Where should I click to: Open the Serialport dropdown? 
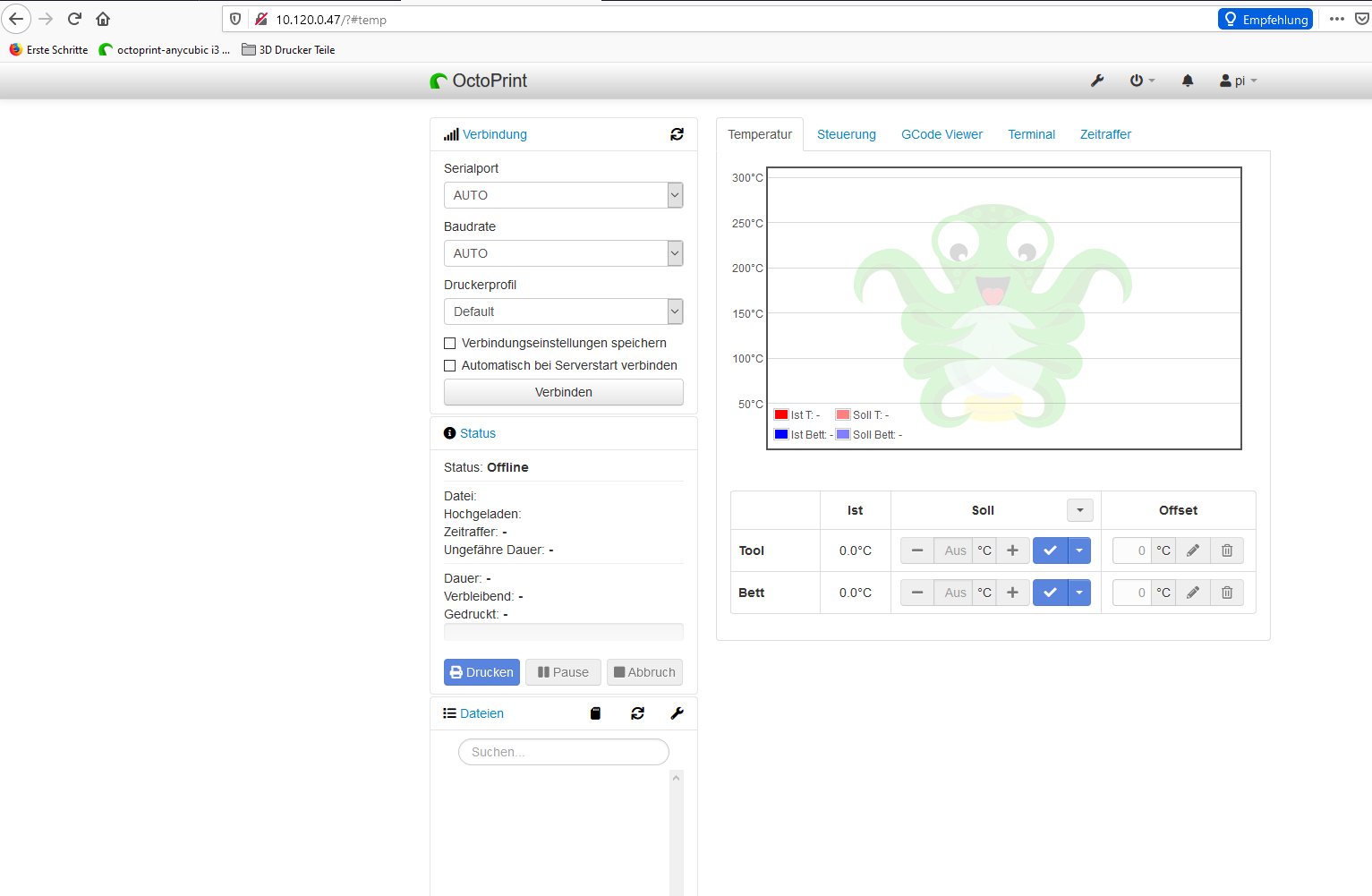(563, 195)
